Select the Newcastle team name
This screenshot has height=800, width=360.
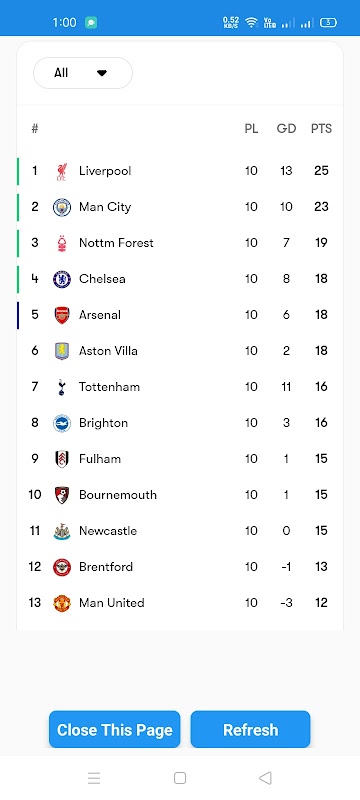[x=108, y=531]
